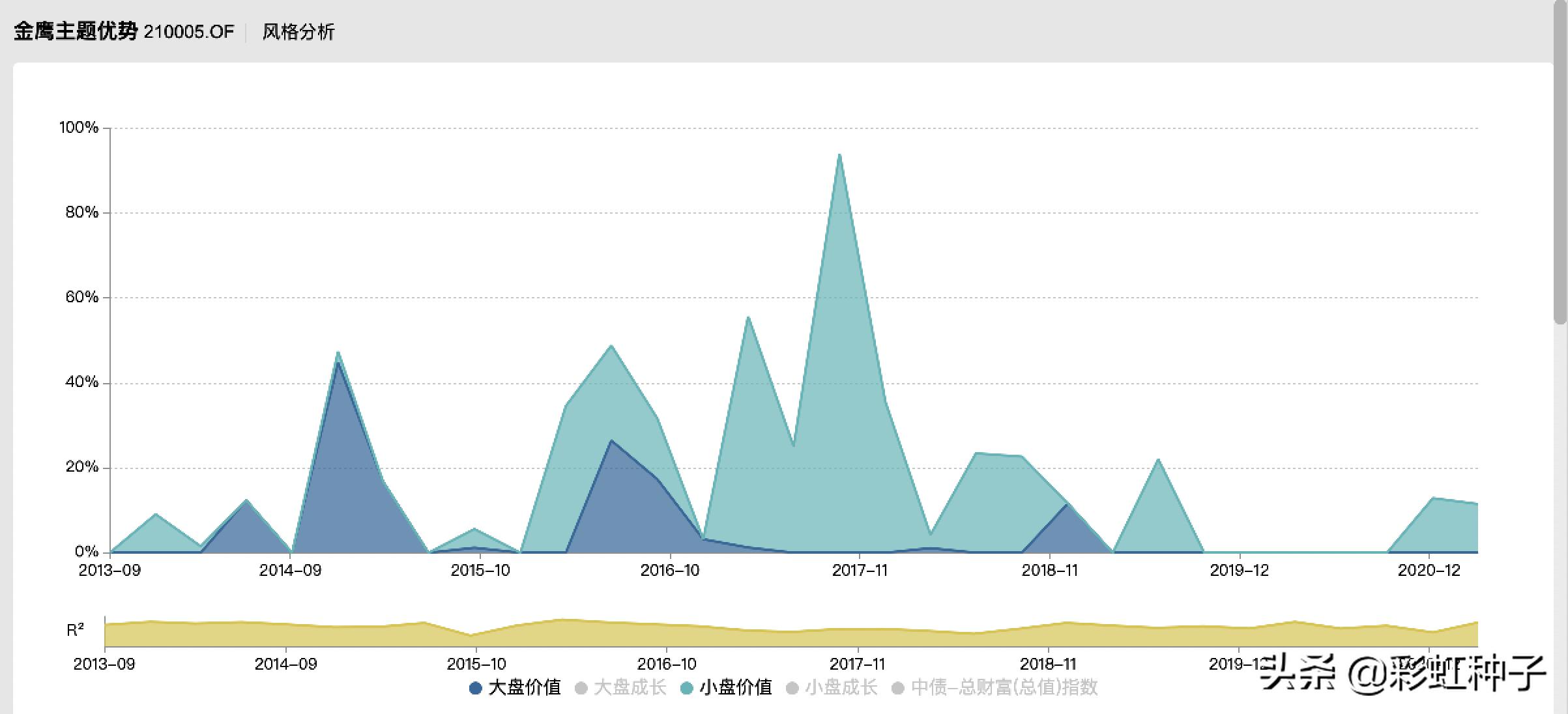
Task: Toggle the 小盘价值 legend series
Action: [x=735, y=687]
